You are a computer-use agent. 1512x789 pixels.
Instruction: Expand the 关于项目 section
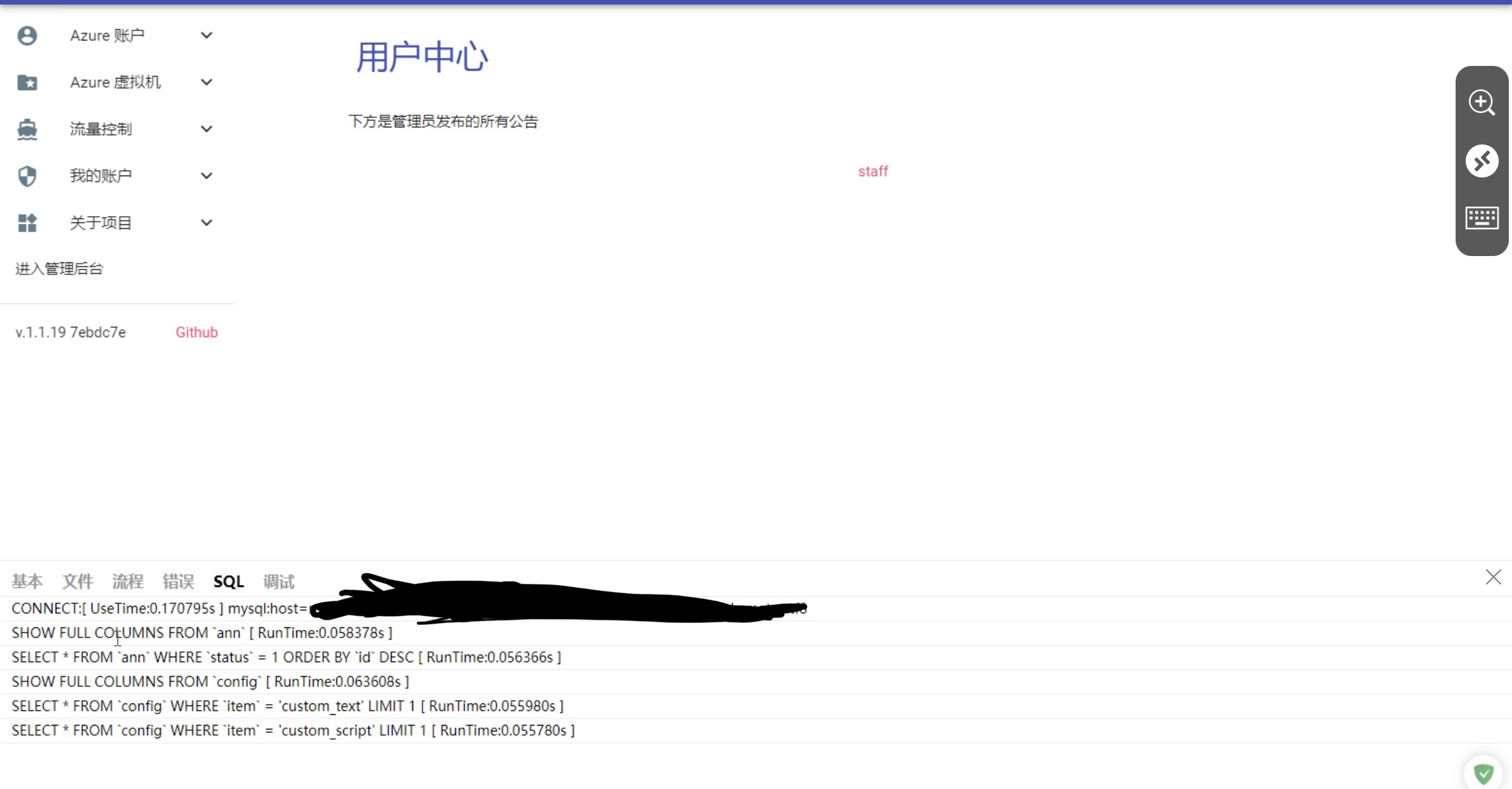coord(206,222)
